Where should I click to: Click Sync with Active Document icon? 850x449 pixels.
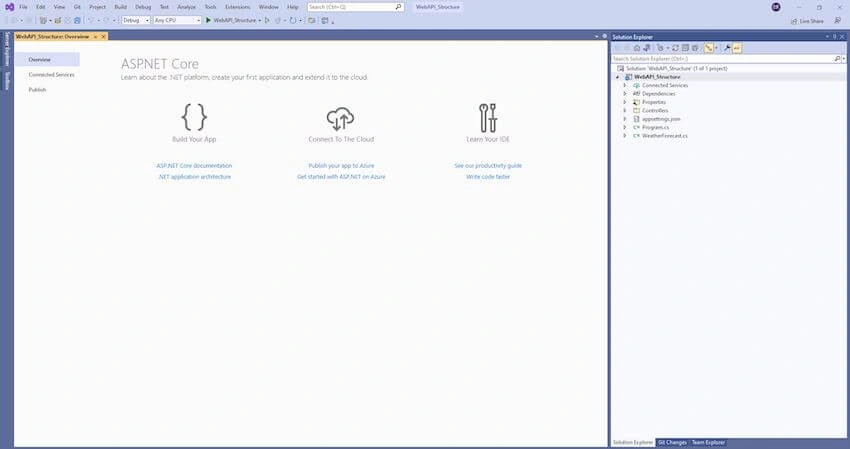pyautogui.click(x=675, y=48)
